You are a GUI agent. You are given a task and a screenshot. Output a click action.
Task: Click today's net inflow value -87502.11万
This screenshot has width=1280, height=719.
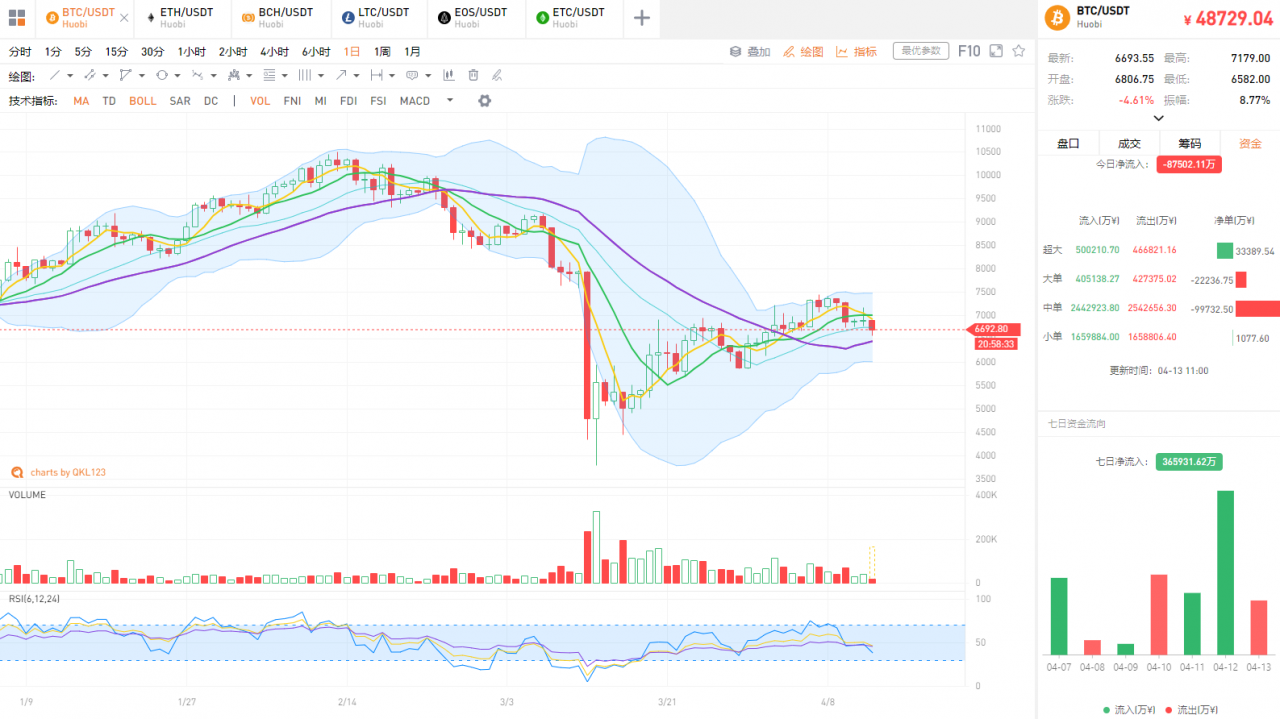click(1189, 164)
